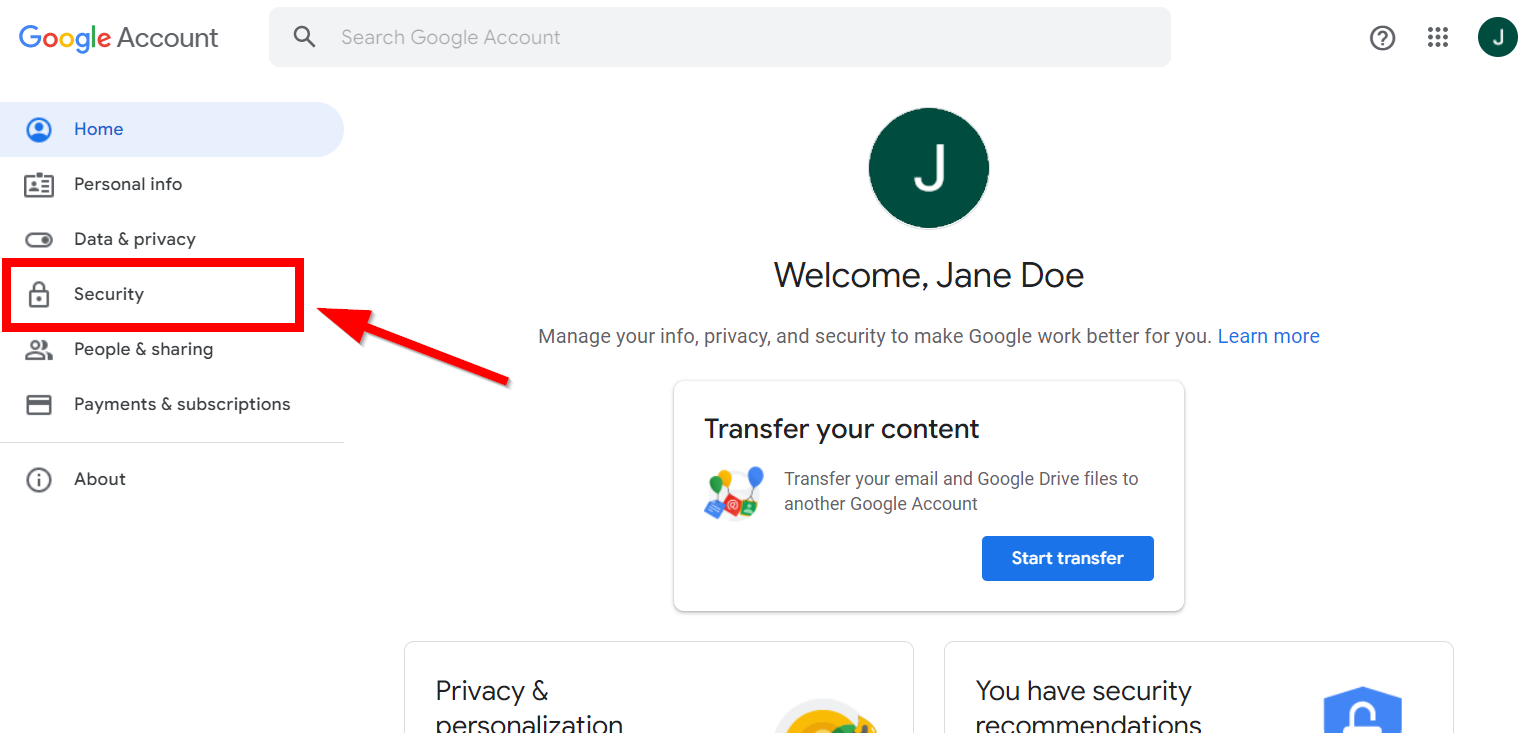Click the Security lock icon

point(39,295)
